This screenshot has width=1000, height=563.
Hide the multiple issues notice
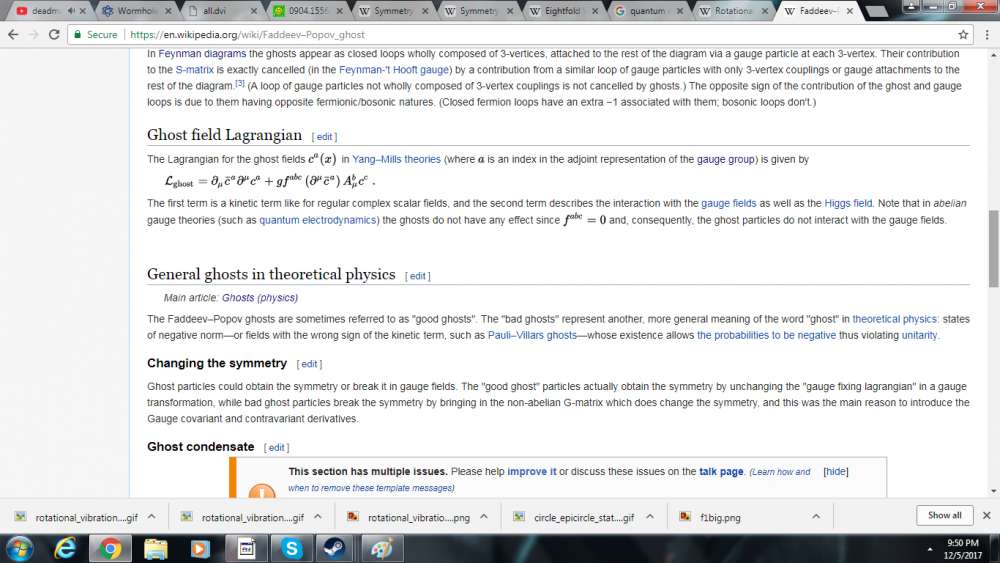click(835, 472)
